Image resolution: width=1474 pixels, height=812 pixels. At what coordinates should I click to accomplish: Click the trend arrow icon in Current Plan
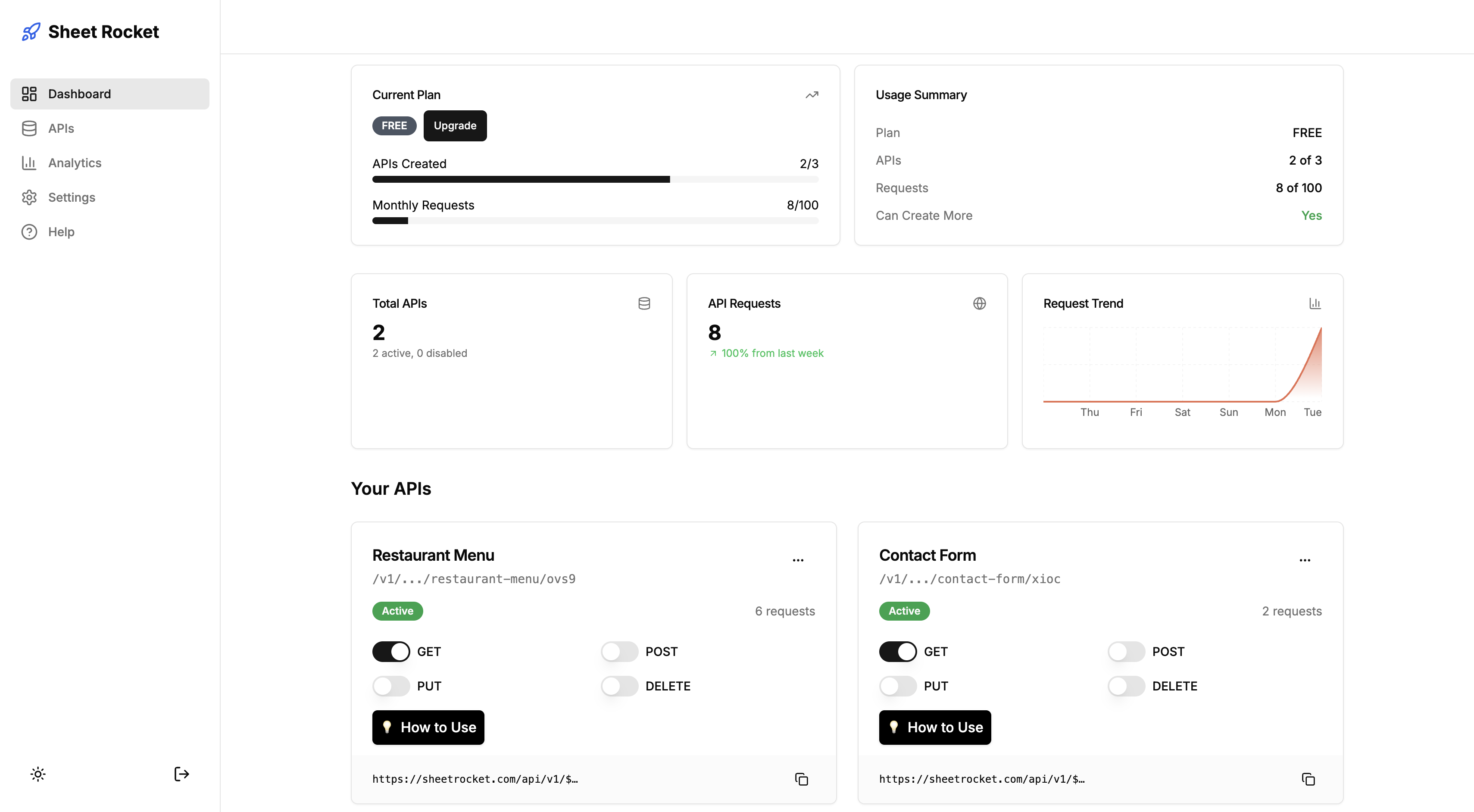point(812,95)
